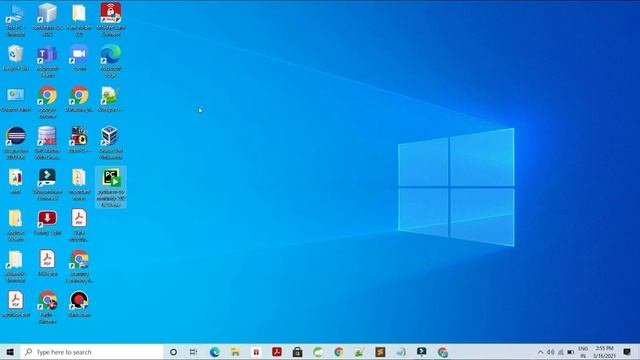The width and height of the screenshot is (640, 360).
Task: Click the Type here to search box
Action: coord(91,352)
